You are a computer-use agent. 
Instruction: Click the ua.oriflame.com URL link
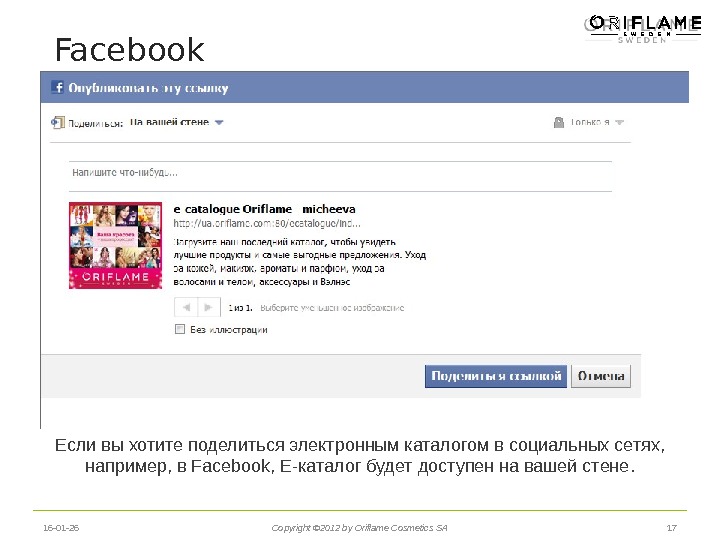pyautogui.click(x=267, y=224)
